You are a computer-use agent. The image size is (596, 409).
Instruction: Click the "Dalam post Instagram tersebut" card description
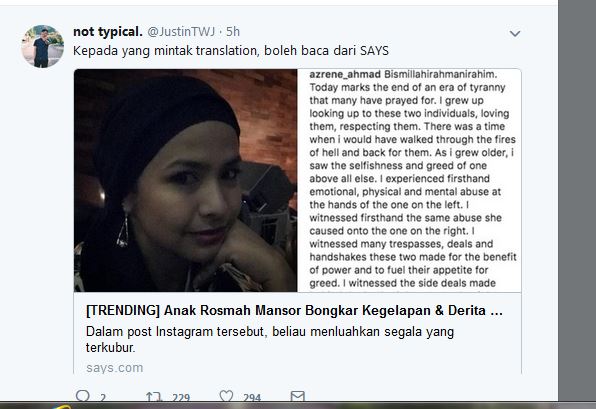coord(270,339)
